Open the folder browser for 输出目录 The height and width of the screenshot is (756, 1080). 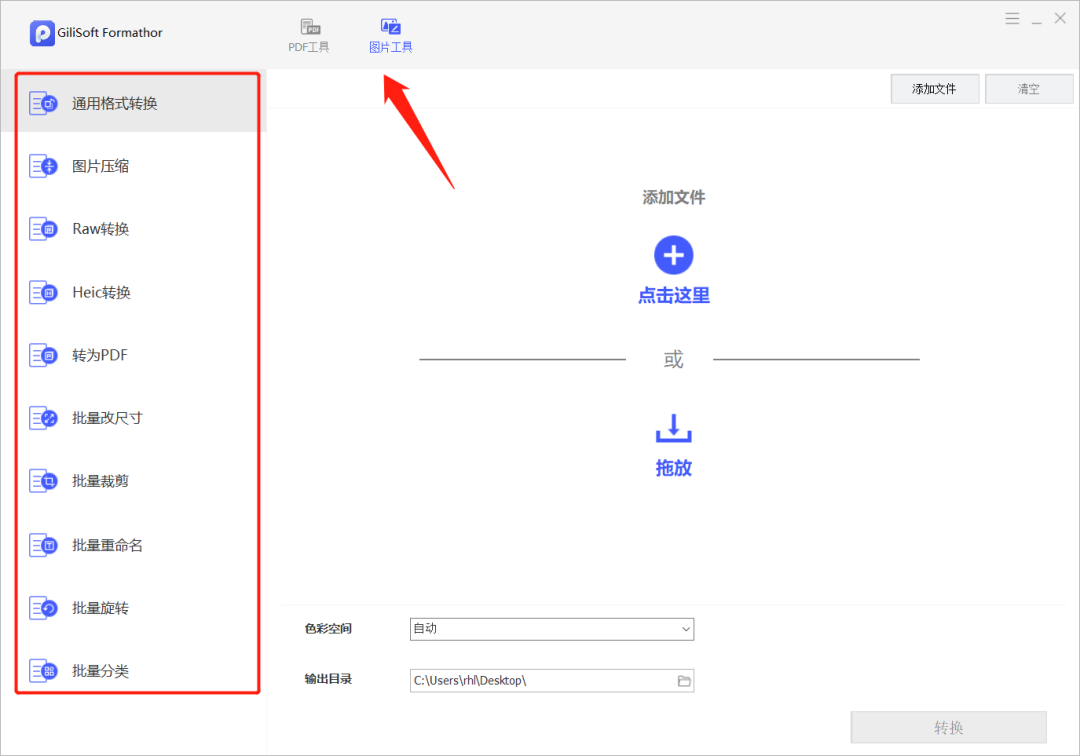(684, 680)
